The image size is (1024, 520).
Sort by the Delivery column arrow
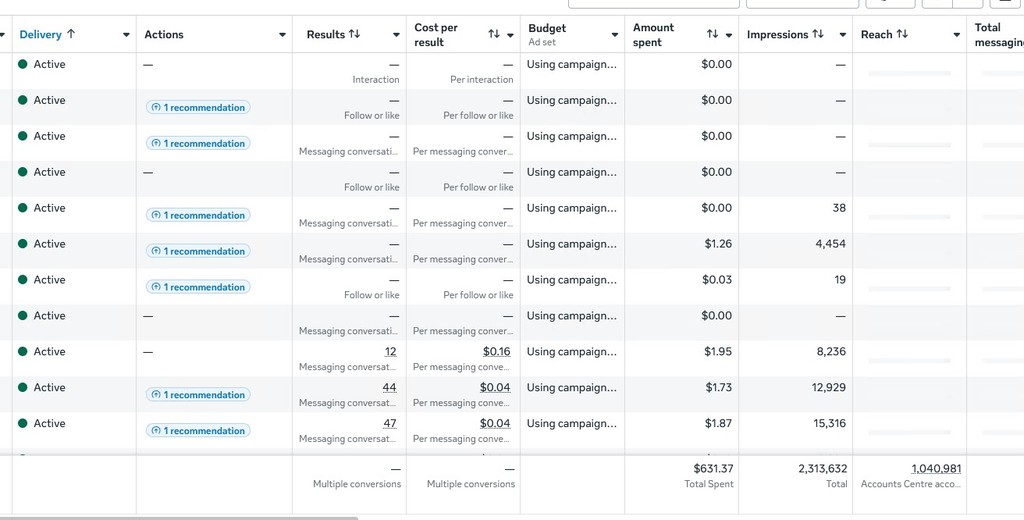pyautogui.click(x=71, y=34)
